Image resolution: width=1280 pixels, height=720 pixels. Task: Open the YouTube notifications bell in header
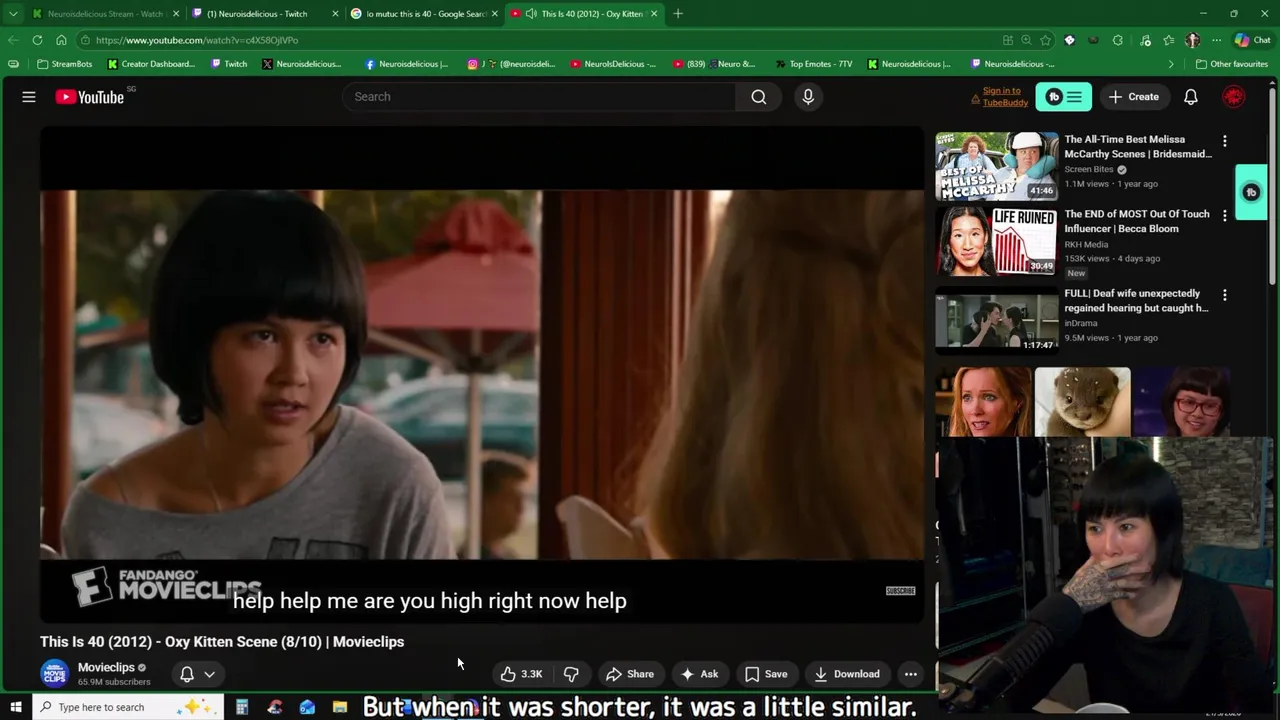pyautogui.click(x=1191, y=97)
